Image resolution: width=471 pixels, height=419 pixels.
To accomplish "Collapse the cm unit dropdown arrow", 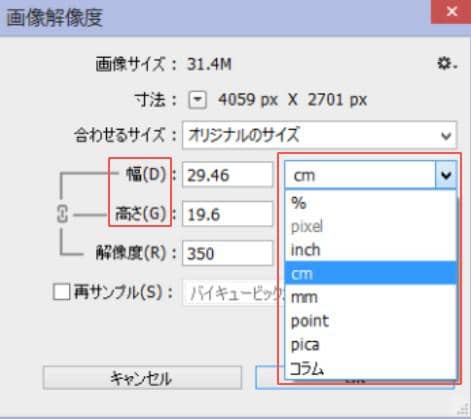I will tap(446, 175).
